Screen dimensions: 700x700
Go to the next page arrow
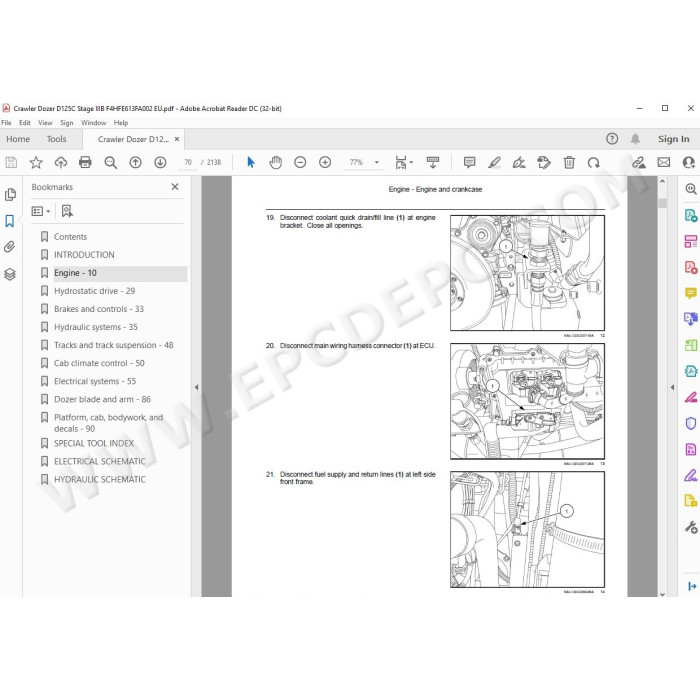click(160, 162)
